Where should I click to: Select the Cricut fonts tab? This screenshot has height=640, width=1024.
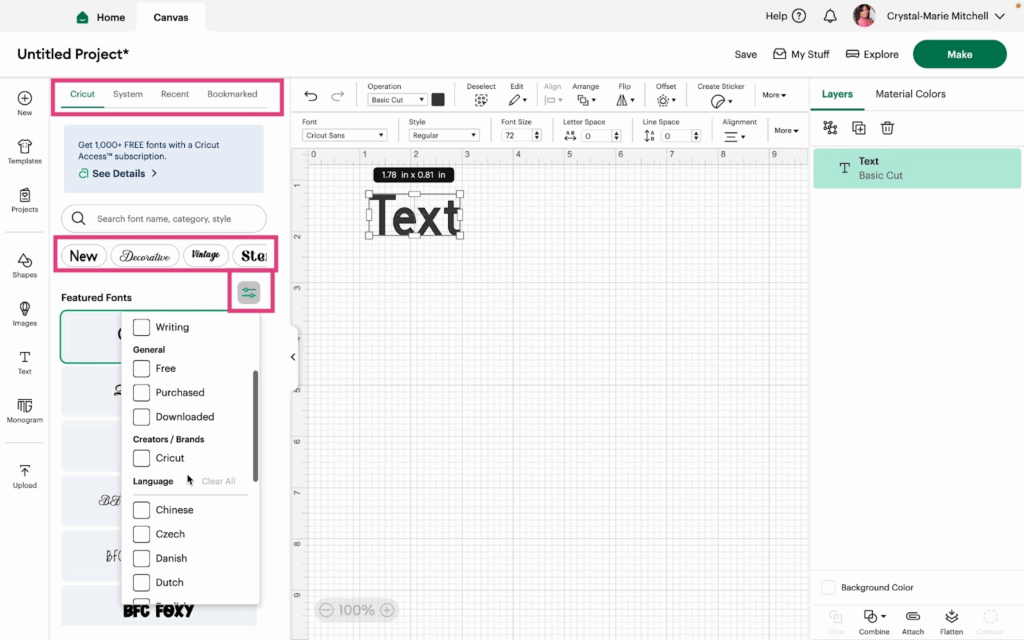82,94
